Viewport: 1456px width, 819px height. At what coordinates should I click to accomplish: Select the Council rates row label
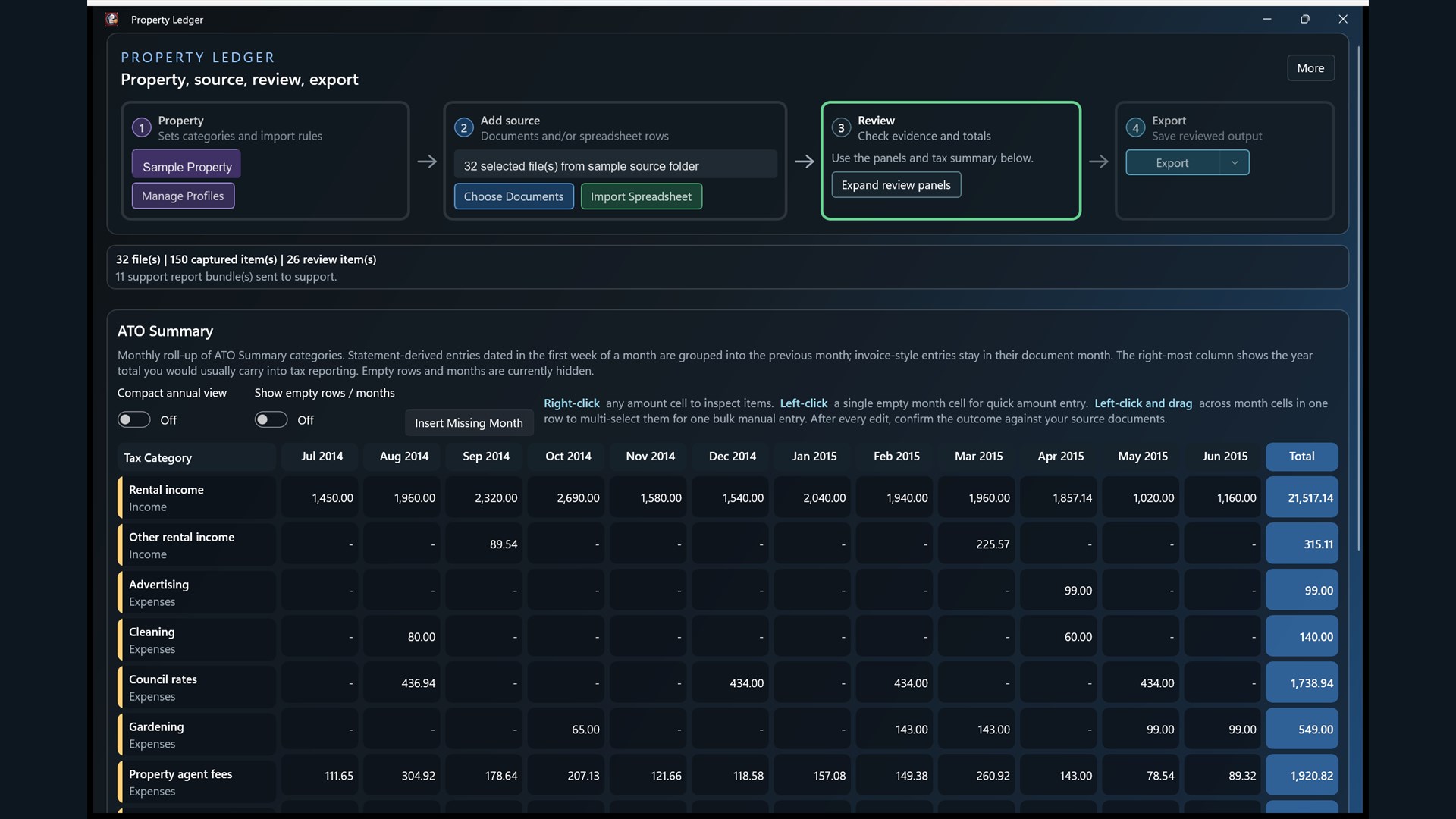click(197, 687)
